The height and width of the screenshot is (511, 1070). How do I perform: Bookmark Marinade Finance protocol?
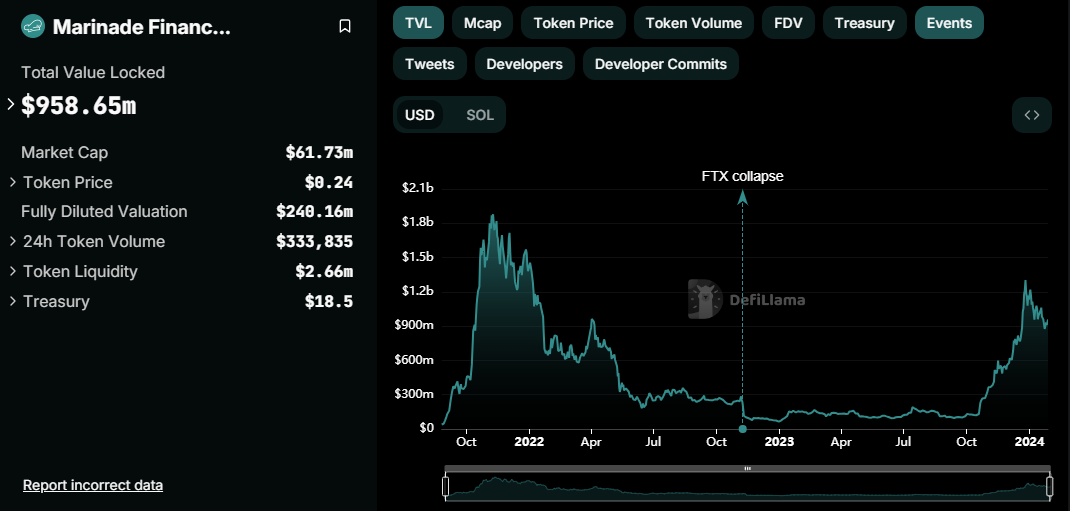point(345,27)
